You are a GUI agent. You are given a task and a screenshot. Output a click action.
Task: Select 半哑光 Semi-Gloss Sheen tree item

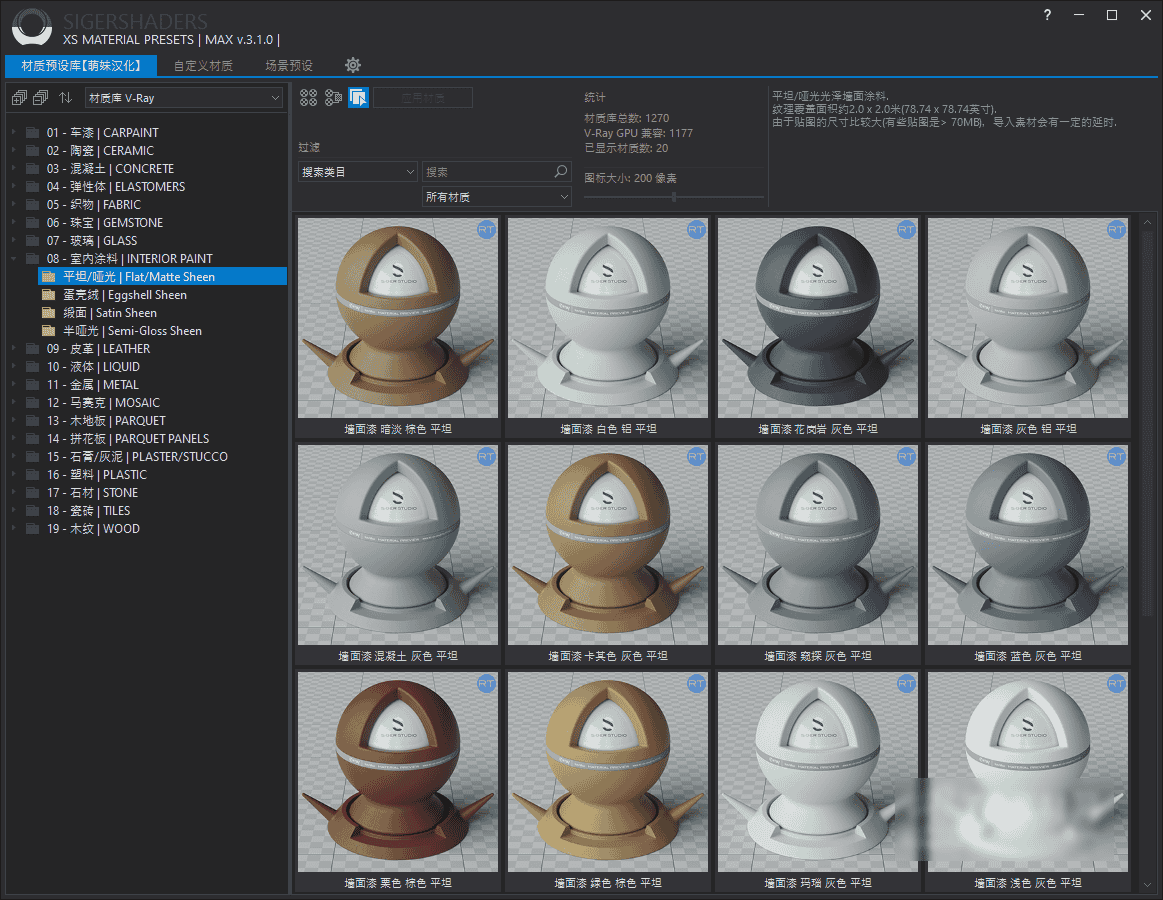point(132,330)
